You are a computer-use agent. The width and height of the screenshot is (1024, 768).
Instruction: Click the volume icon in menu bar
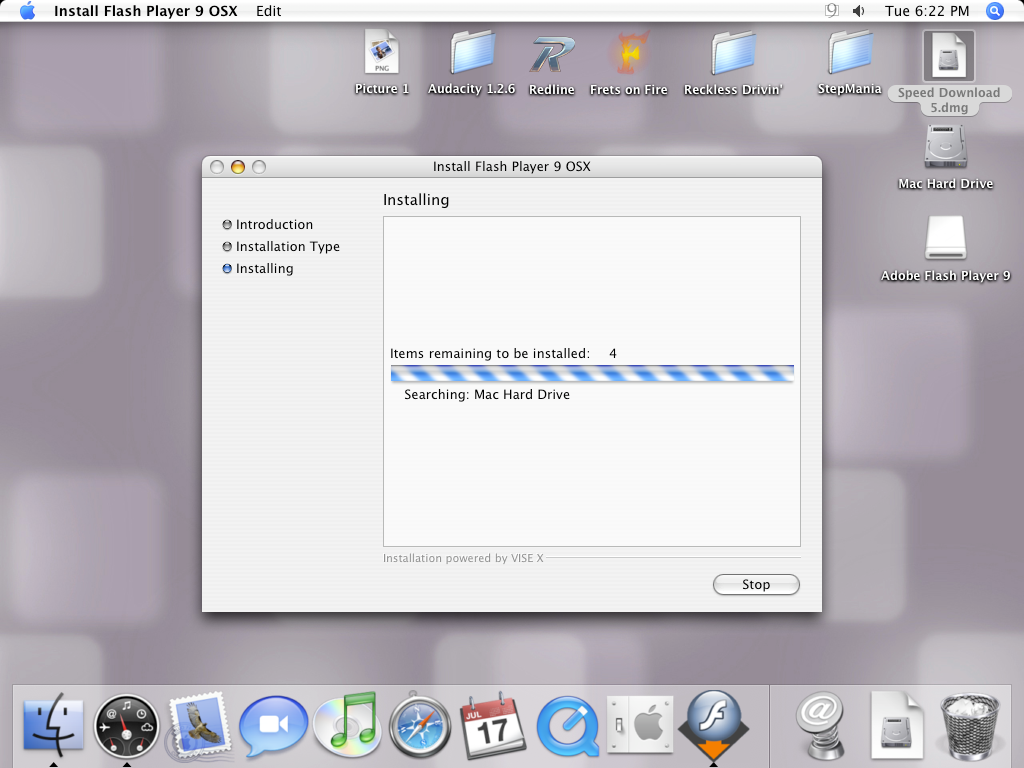click(859, 11)
